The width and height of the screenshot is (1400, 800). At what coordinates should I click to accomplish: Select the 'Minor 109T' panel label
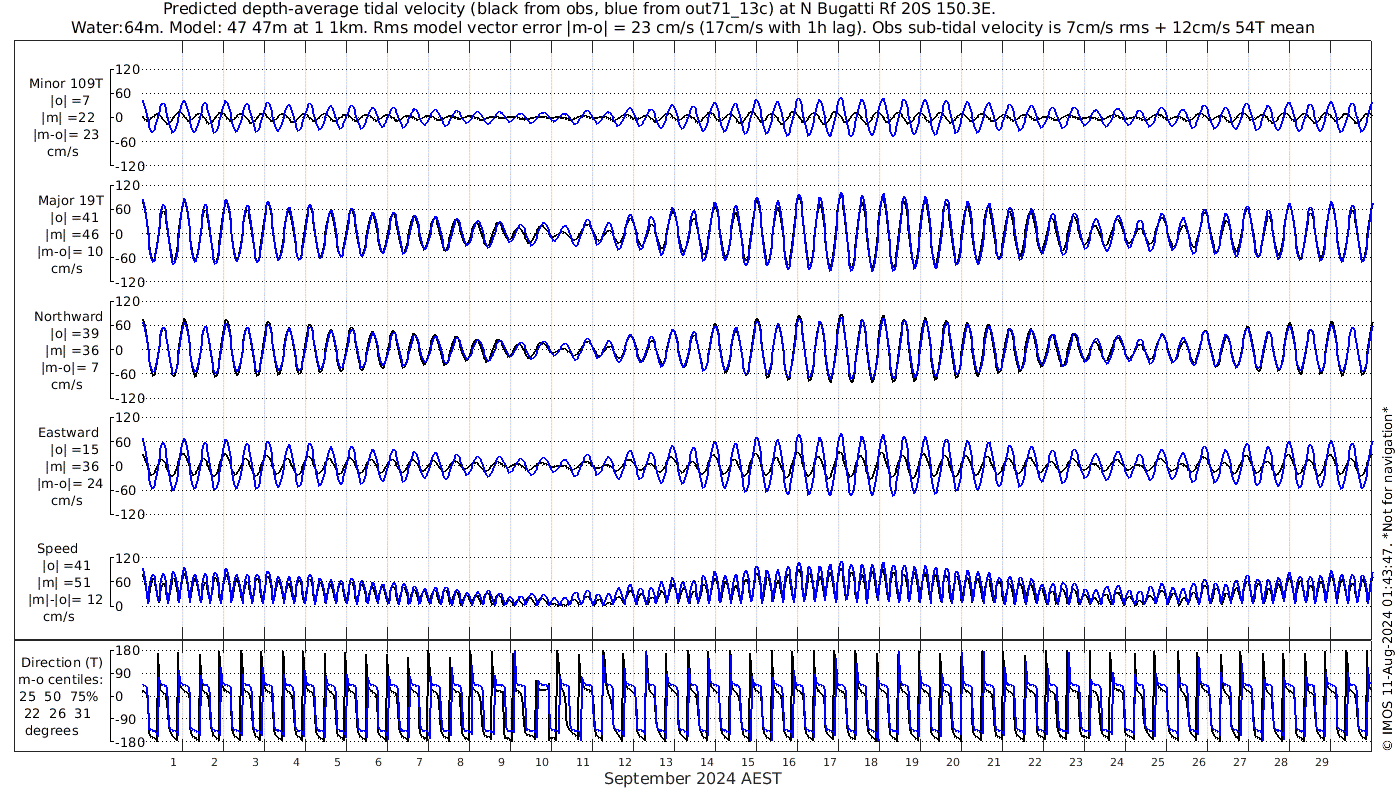[66, 84]
